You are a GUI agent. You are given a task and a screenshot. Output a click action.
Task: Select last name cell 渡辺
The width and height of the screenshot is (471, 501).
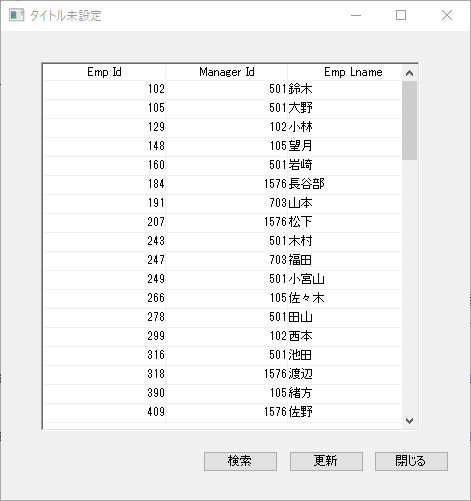(345, 374)
